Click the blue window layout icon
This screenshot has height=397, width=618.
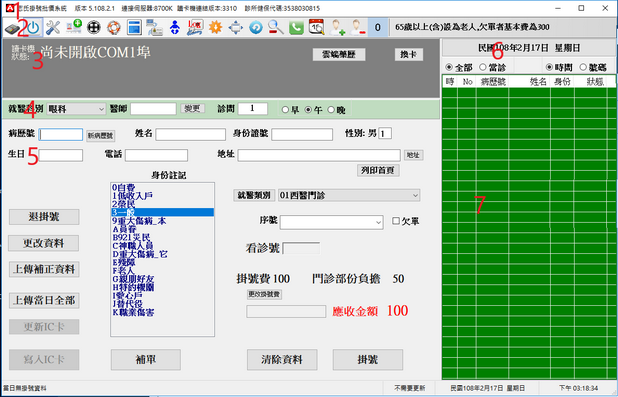pyautogui.click(x=134, y=27)
